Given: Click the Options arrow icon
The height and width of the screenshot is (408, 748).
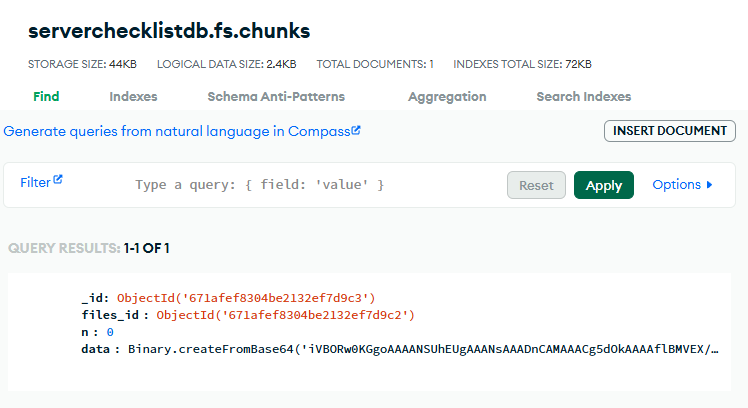Looking at the screenshot, I should tap(709, 185).
